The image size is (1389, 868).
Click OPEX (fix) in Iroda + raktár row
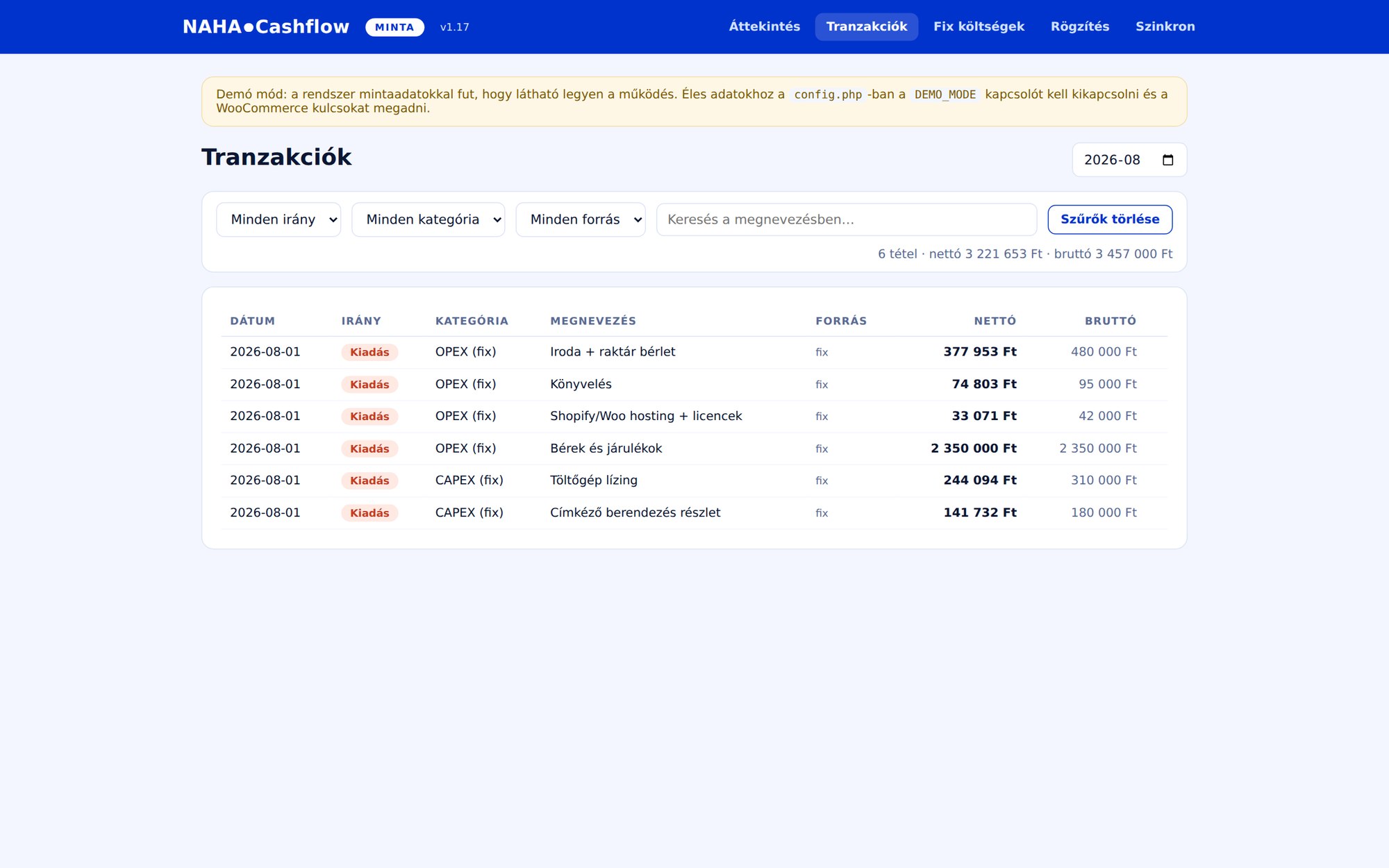(x=465, y=352)
